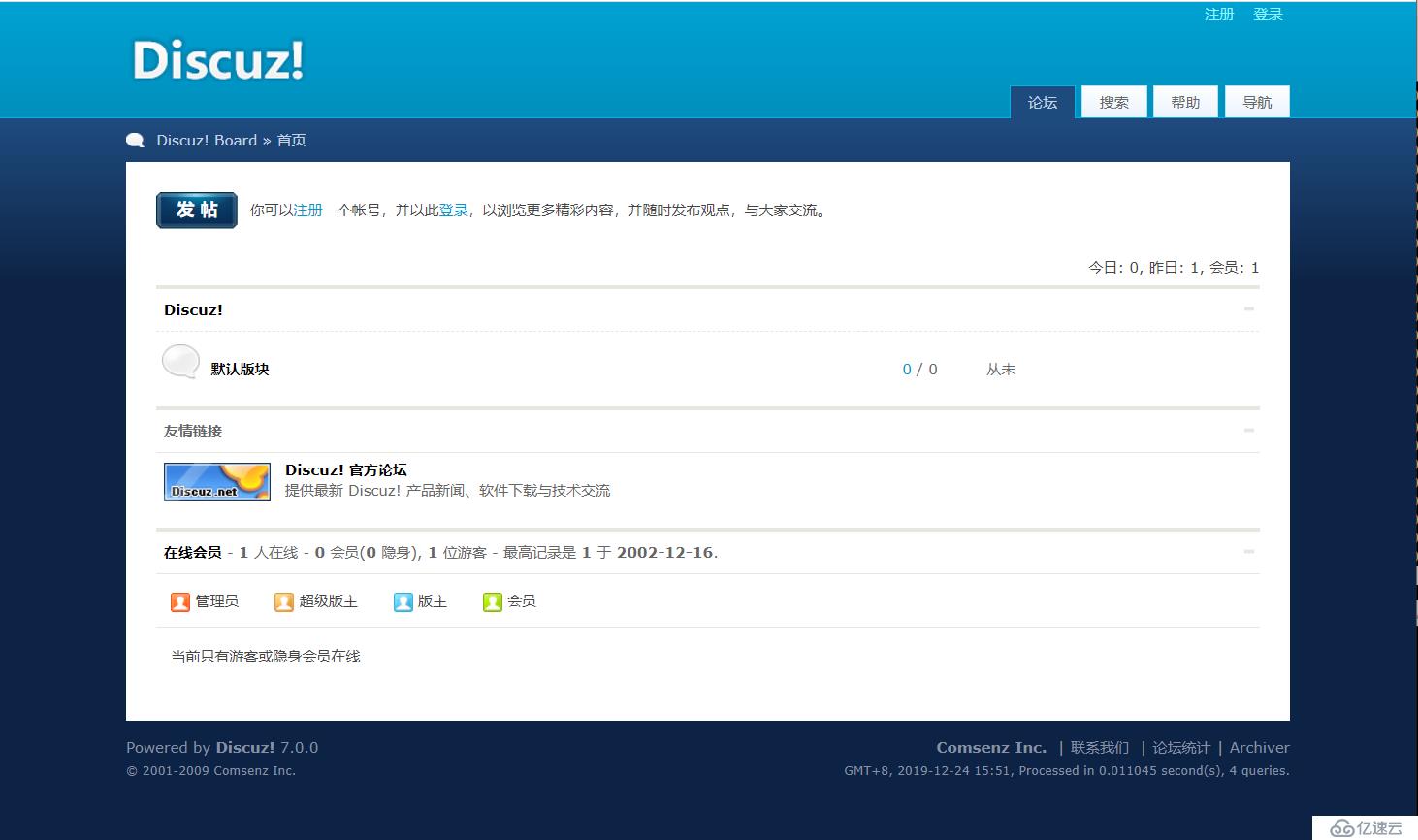Click 注册 link in the welcome message
Image resolution: width=1418 pixels, height=840 pixels.
click(307, 210)
